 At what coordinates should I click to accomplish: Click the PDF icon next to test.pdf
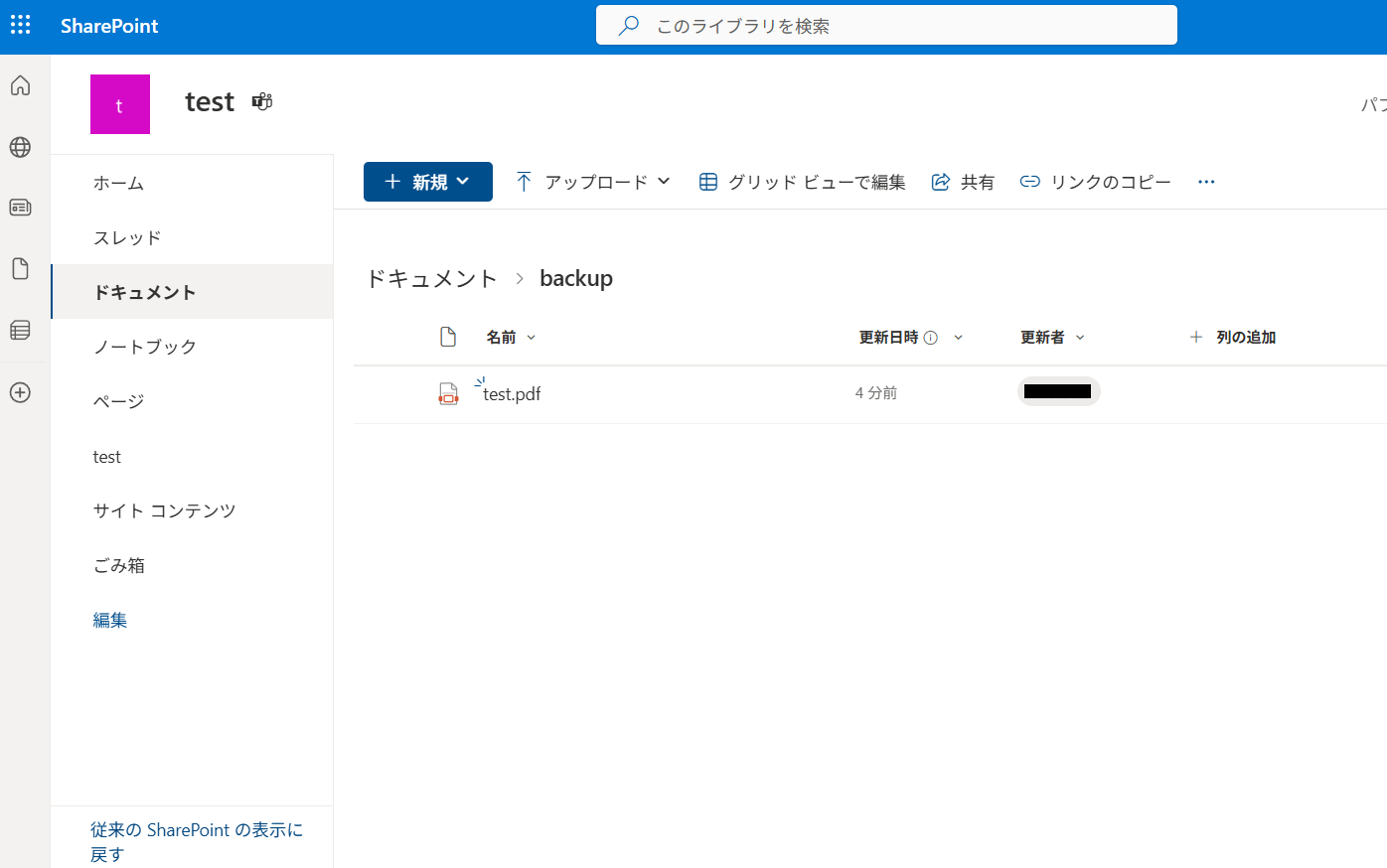pos(448,393)
